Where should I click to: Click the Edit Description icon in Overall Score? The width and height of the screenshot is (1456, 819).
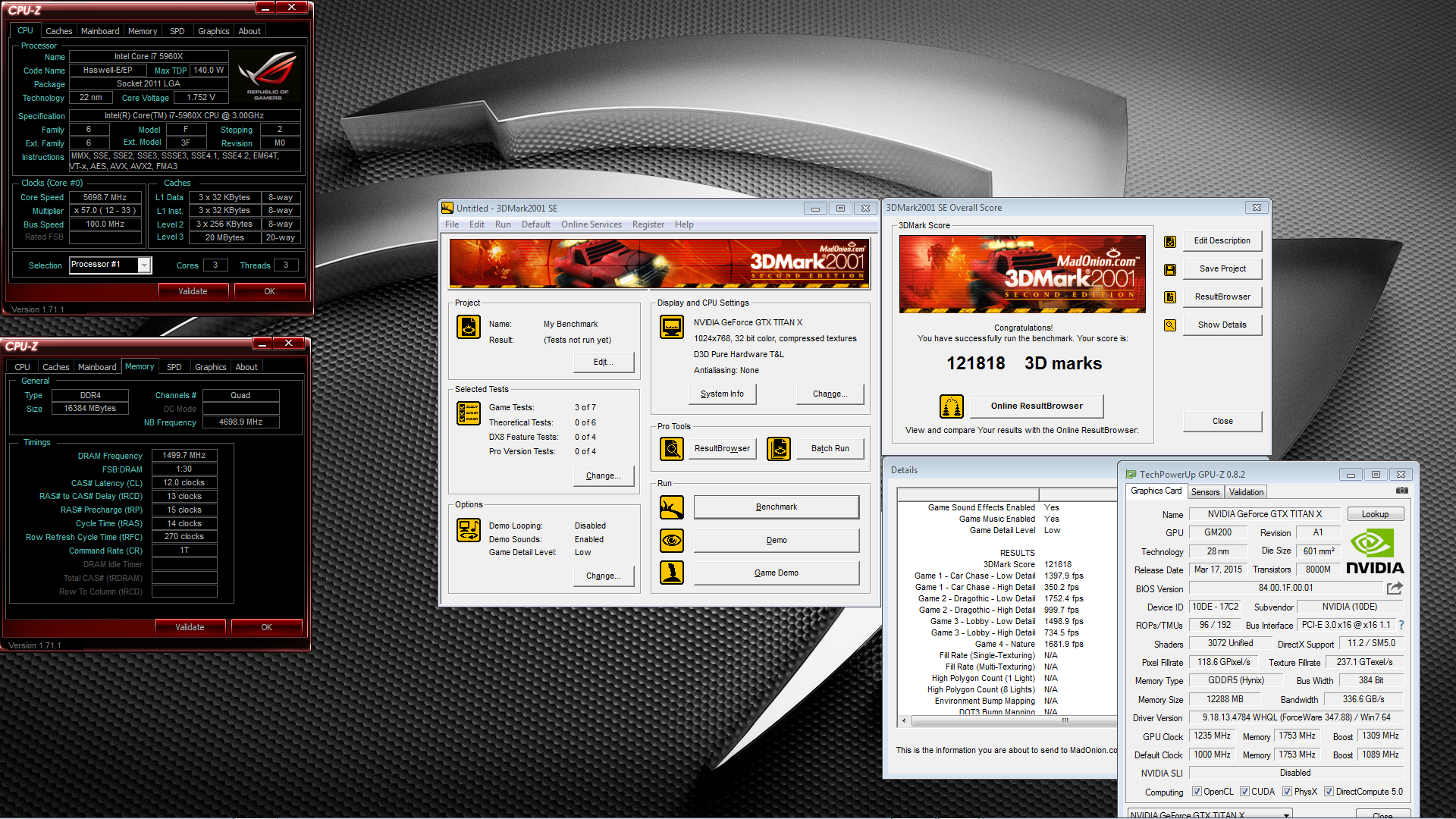click(x=1170, y=242)
